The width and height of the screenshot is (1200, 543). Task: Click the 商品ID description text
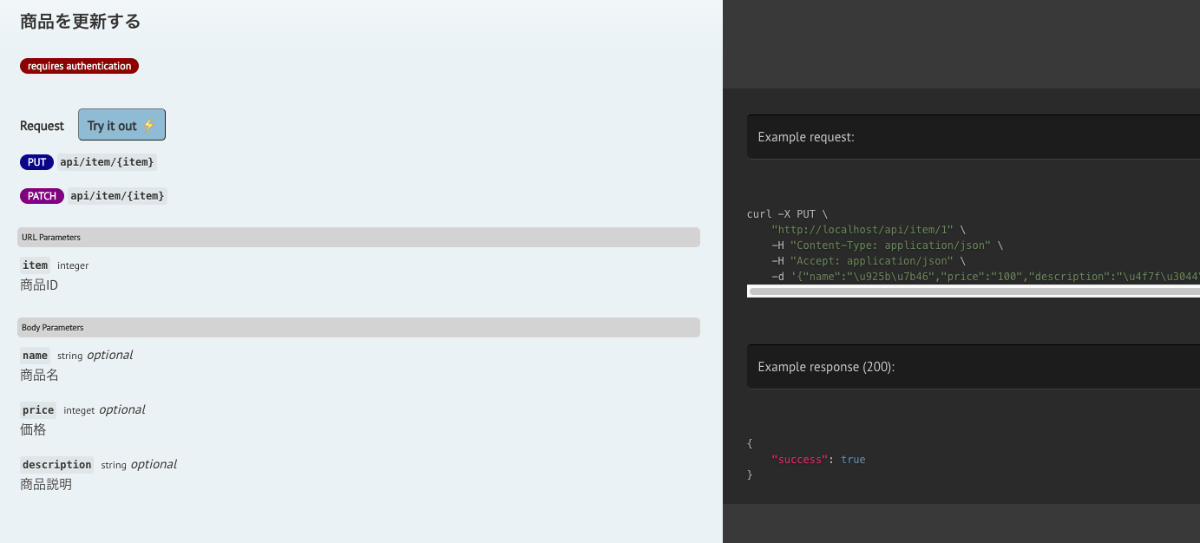39,286
